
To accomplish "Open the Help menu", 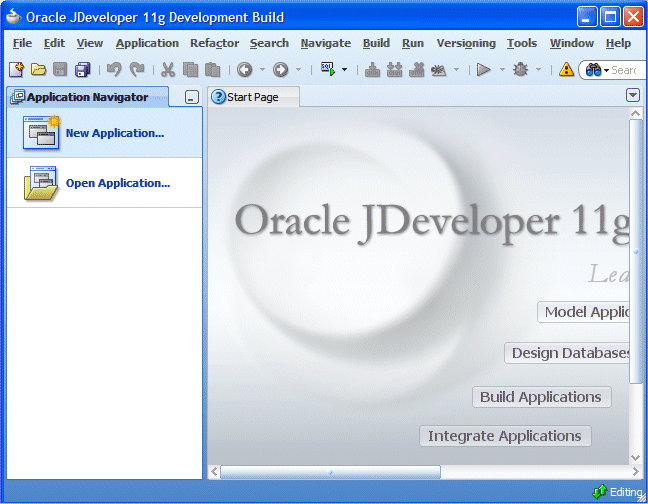I will 618,43.
